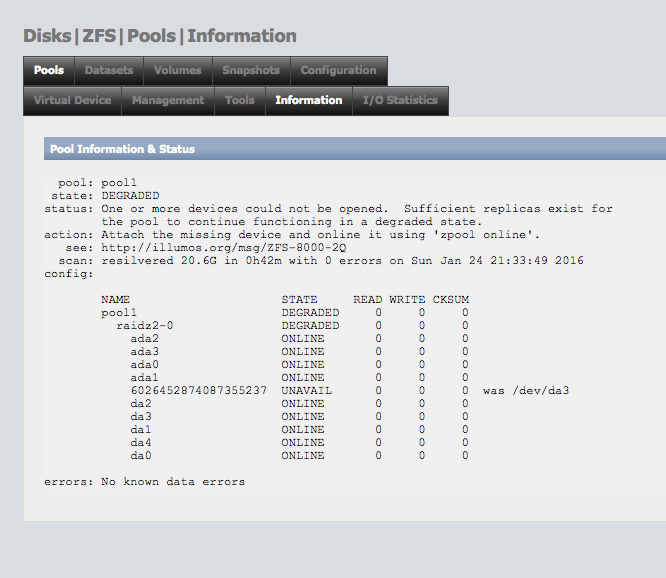Open the I/O Statistics sub-tab
This screenshot has height=578, width=666.
click(x=401, y=101)
